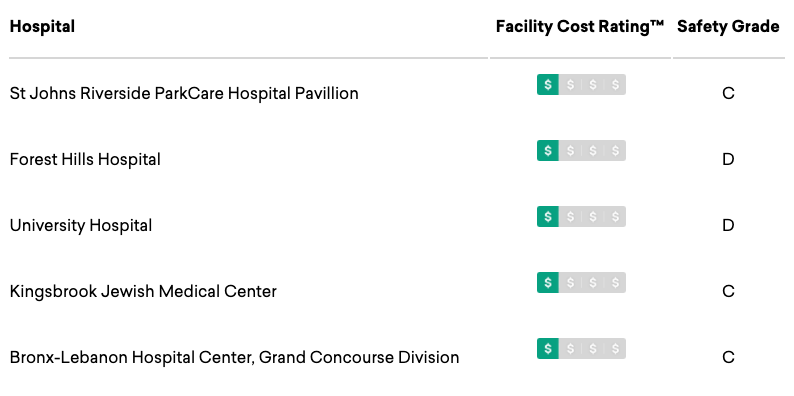Click the C safety grade for Bronx-Lebanon
Screen dimensions: 794x396
click(728, 358)
